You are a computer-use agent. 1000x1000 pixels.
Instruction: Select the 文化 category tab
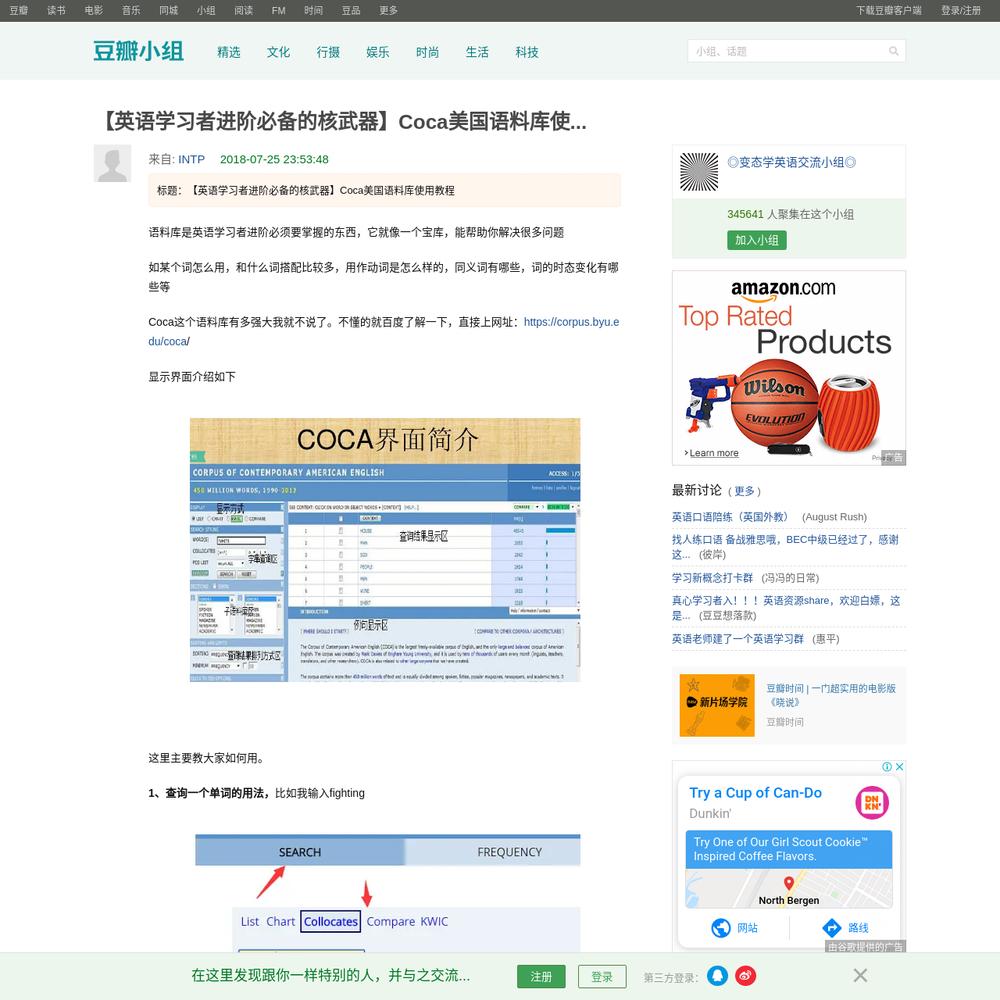click(x=279, y=52)
